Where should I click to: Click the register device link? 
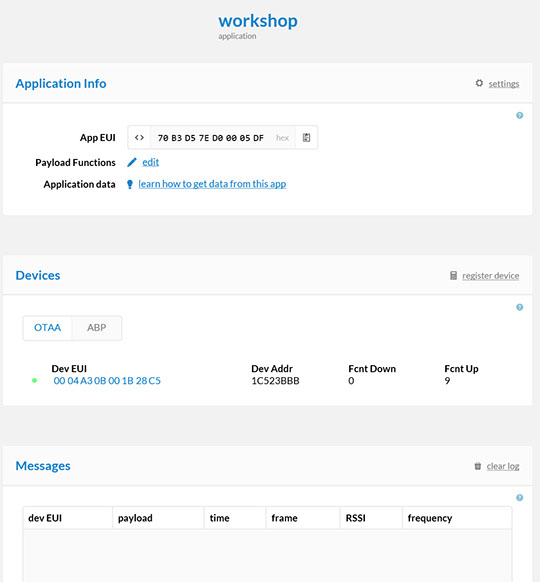pyautogui.click(x=491, y=276)
